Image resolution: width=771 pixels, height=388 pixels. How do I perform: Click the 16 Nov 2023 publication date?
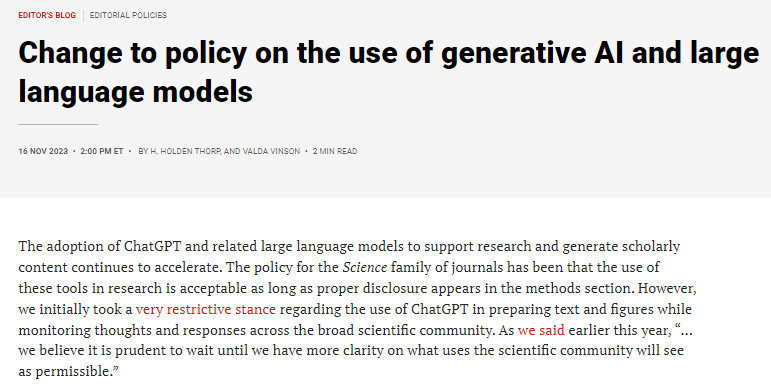pyautogui.click(x=43, y=151)
